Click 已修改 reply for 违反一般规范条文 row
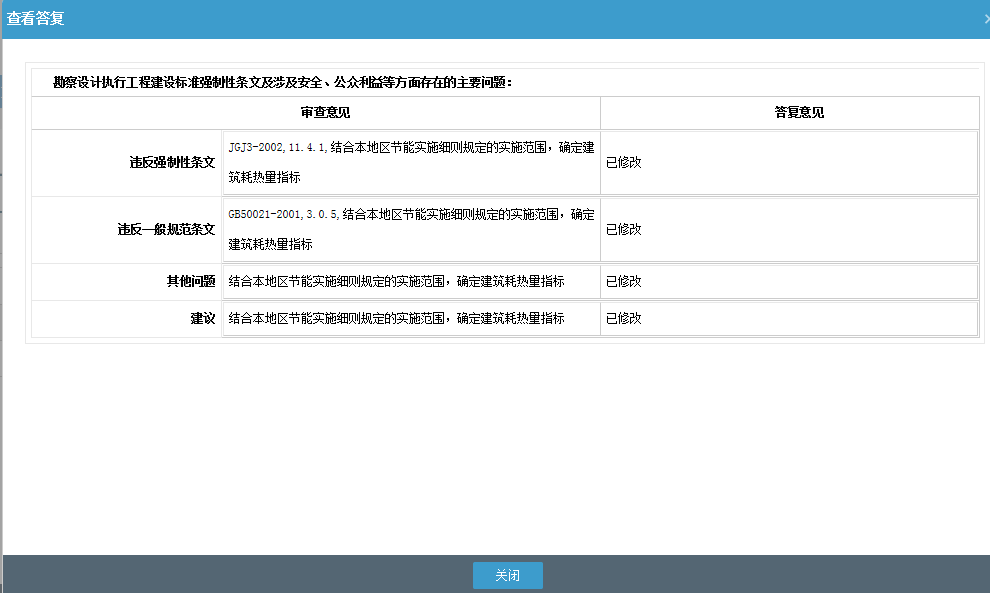Screen dimensions: 990x593 [x=623, y=229]
